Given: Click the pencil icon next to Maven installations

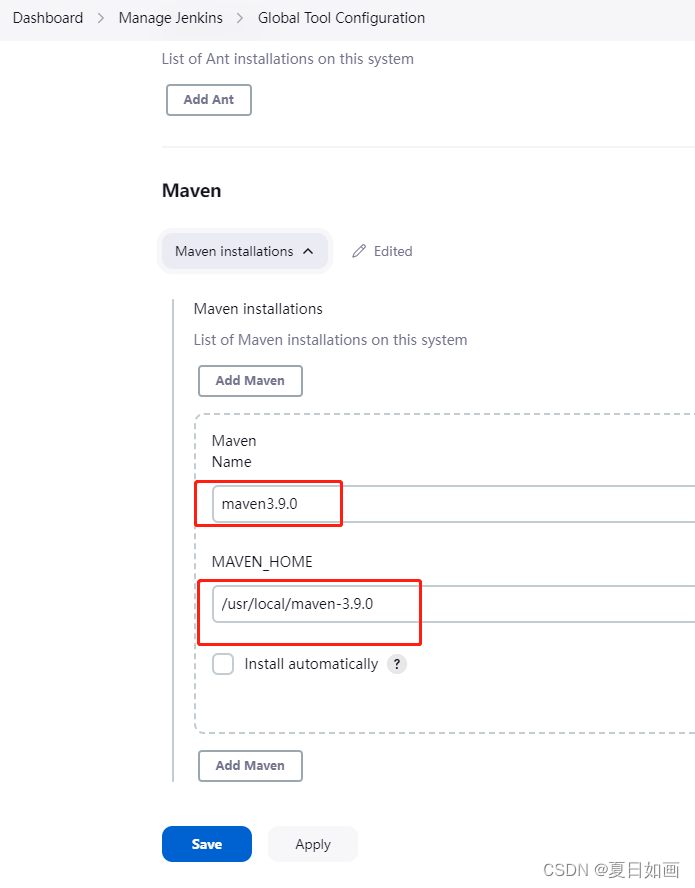Looking at the screenshot, I should [x=358, y=251].
